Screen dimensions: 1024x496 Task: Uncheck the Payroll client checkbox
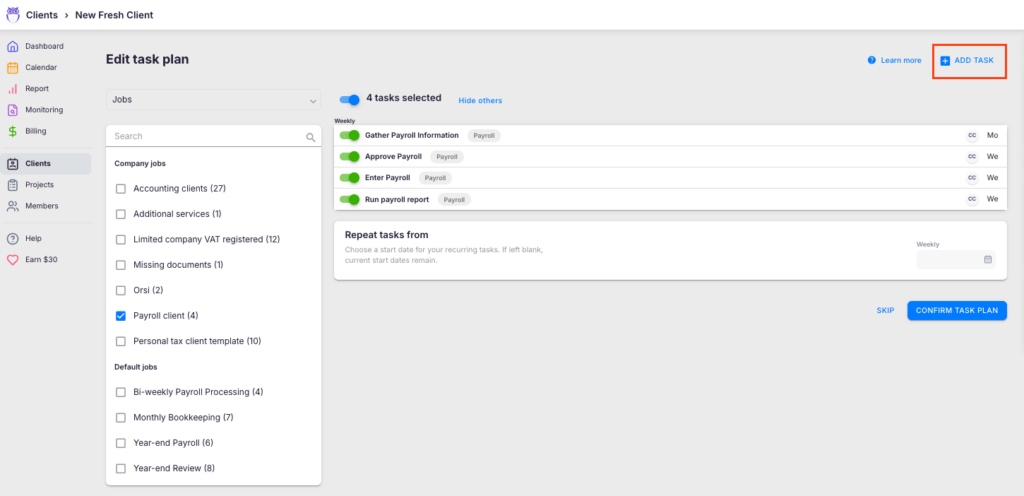point(121,316)
